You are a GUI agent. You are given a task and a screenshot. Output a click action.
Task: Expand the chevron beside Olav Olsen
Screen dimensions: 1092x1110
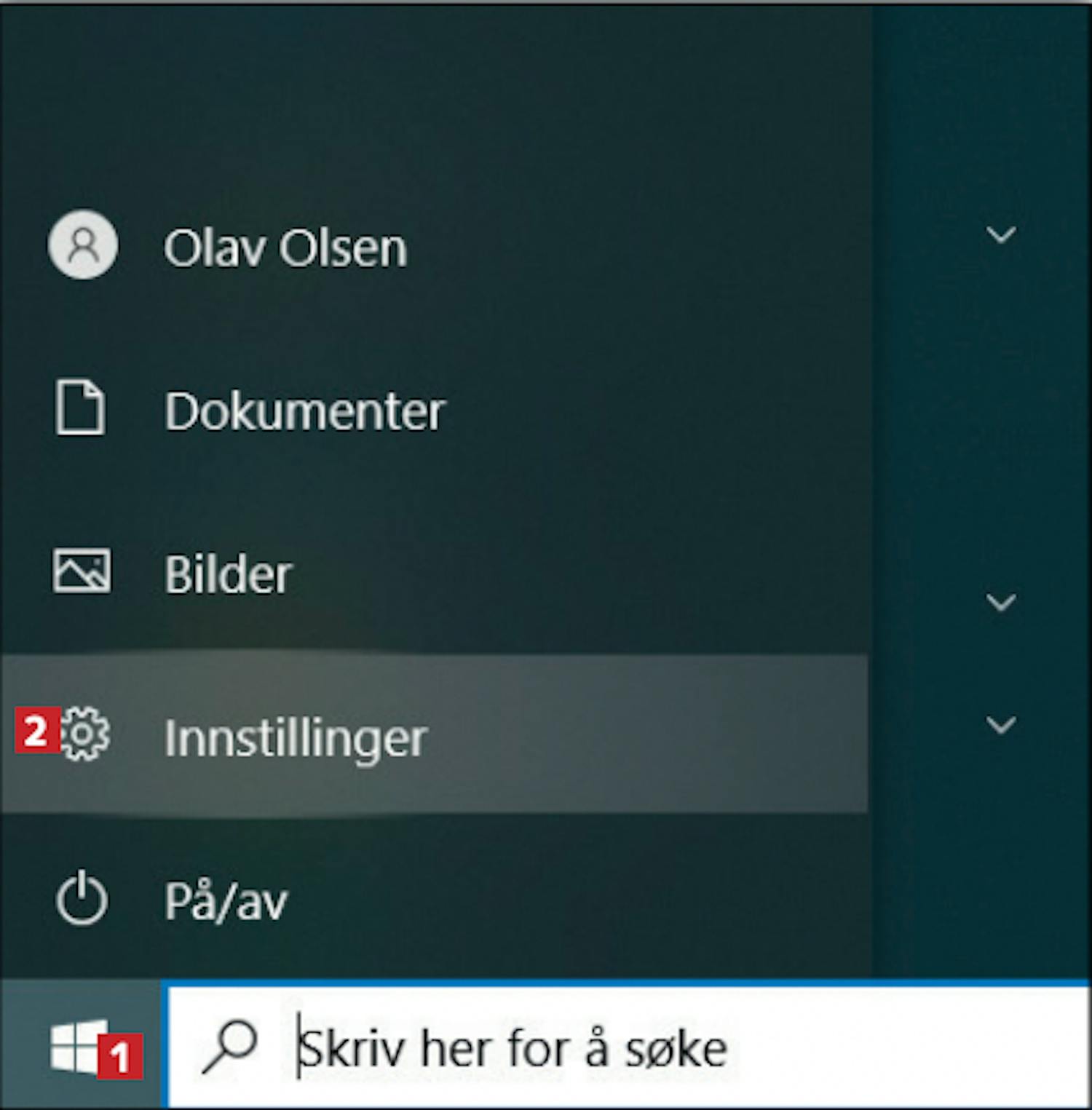coord(1001,234)
